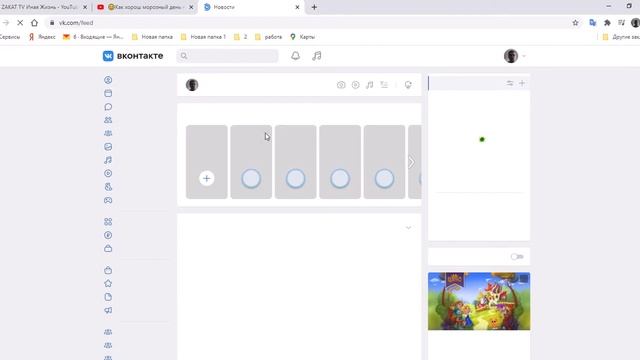This screenshot has width=640, height=360.
Task: Open a new browser tab
Action: 314,7
